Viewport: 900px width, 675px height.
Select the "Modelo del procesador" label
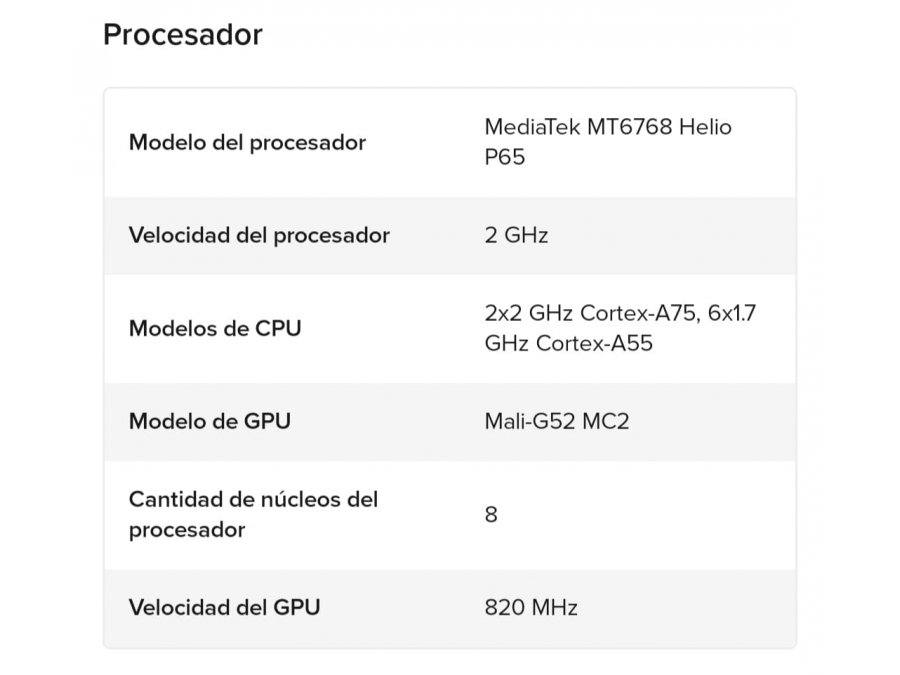(247, 142)
